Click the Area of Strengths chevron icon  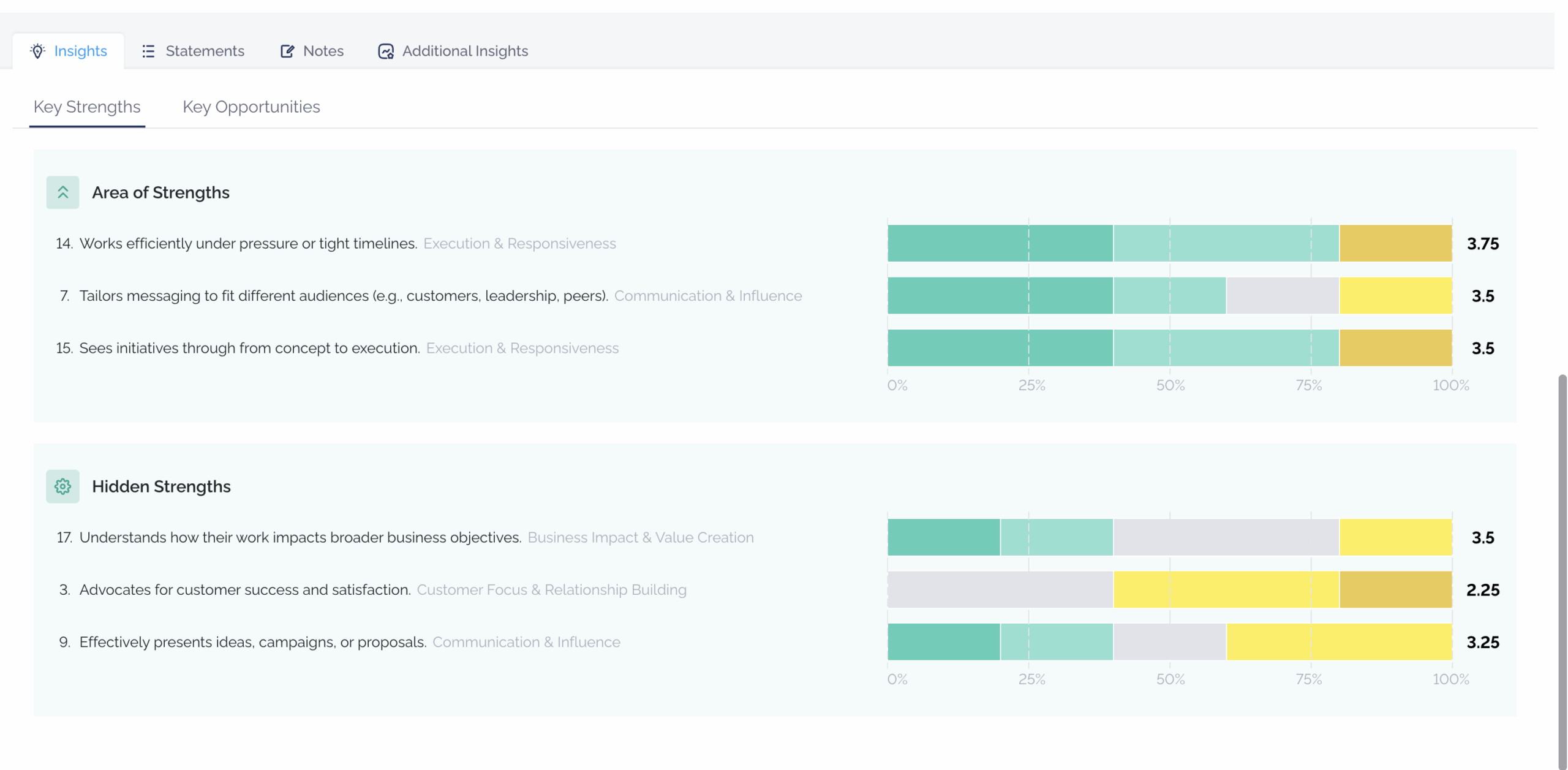pos(62,192)
